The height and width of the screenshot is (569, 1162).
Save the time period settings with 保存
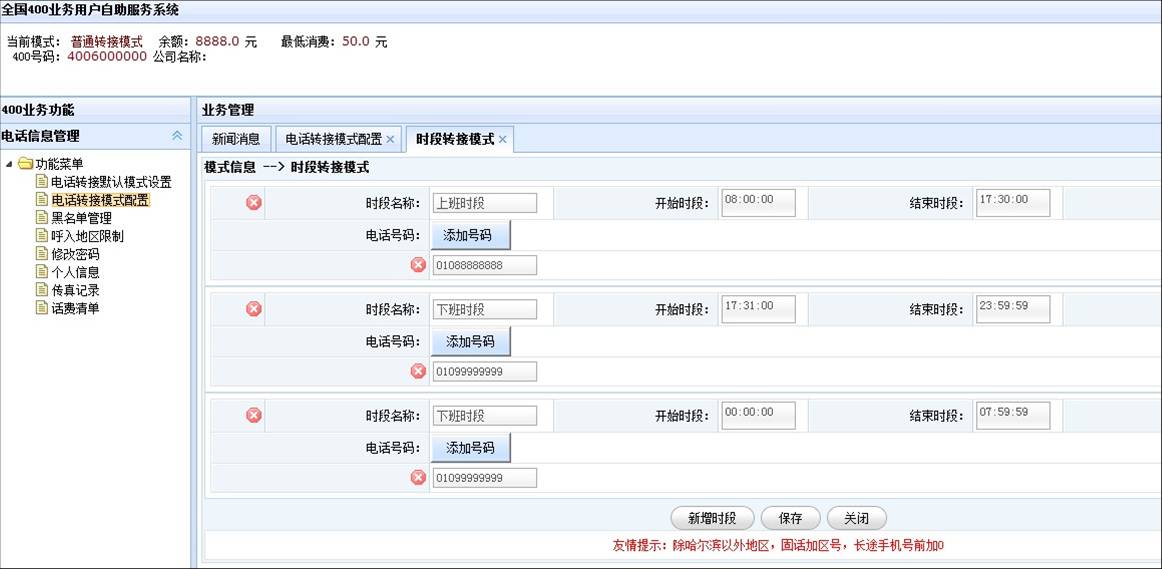pos(790,518)
